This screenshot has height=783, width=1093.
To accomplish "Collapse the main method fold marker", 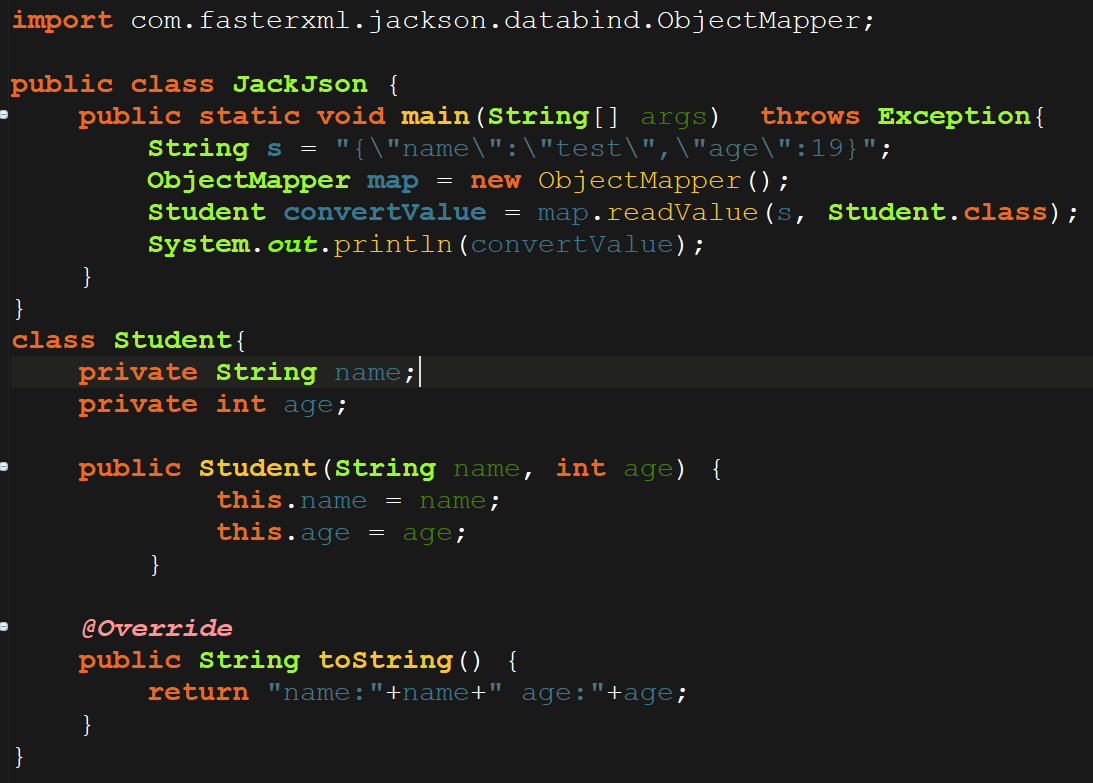I will [x=3, y=114].
